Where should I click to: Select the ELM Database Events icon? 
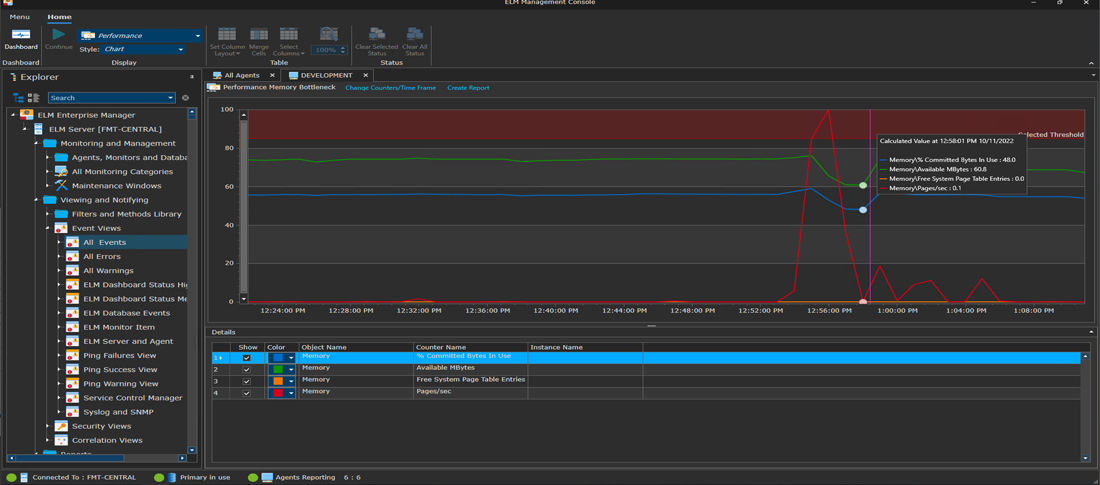coord(72,313)
